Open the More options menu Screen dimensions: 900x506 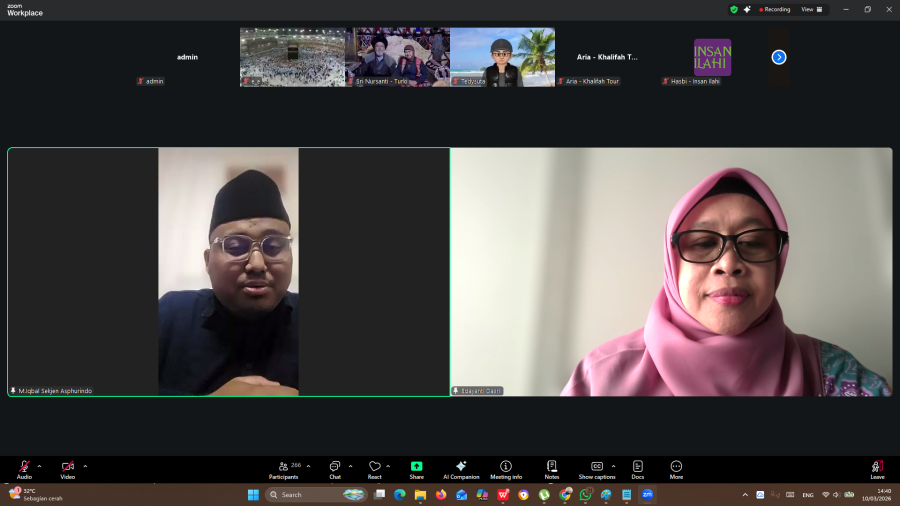(x=676, y=467)
